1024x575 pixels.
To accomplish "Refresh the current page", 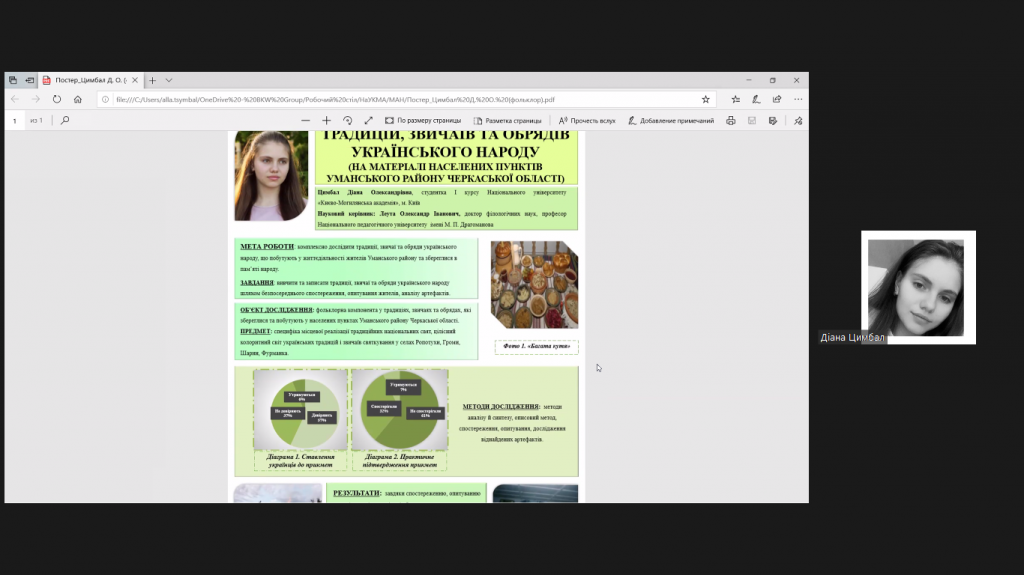I will pyautogui.click(x=57, y=99).
